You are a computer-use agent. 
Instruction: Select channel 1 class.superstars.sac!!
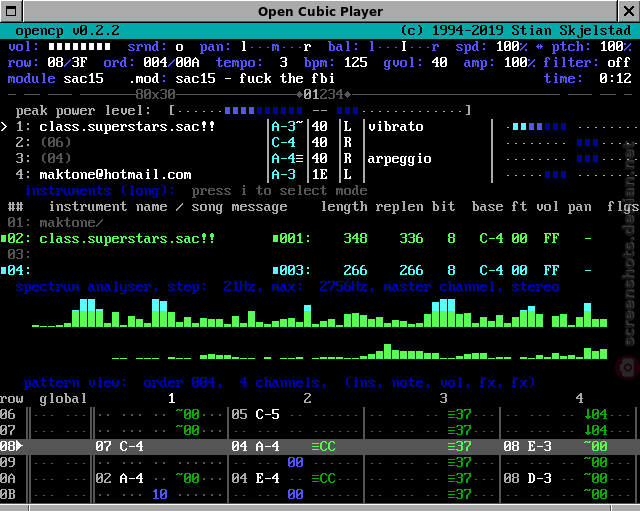point(127,127)
